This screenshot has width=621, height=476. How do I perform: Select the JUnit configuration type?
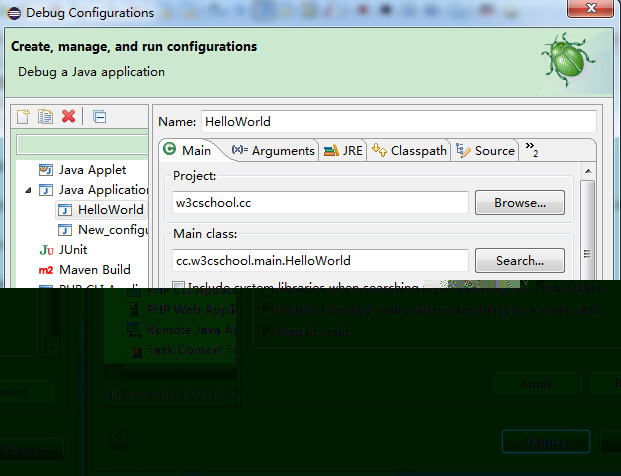pos(63,250)
